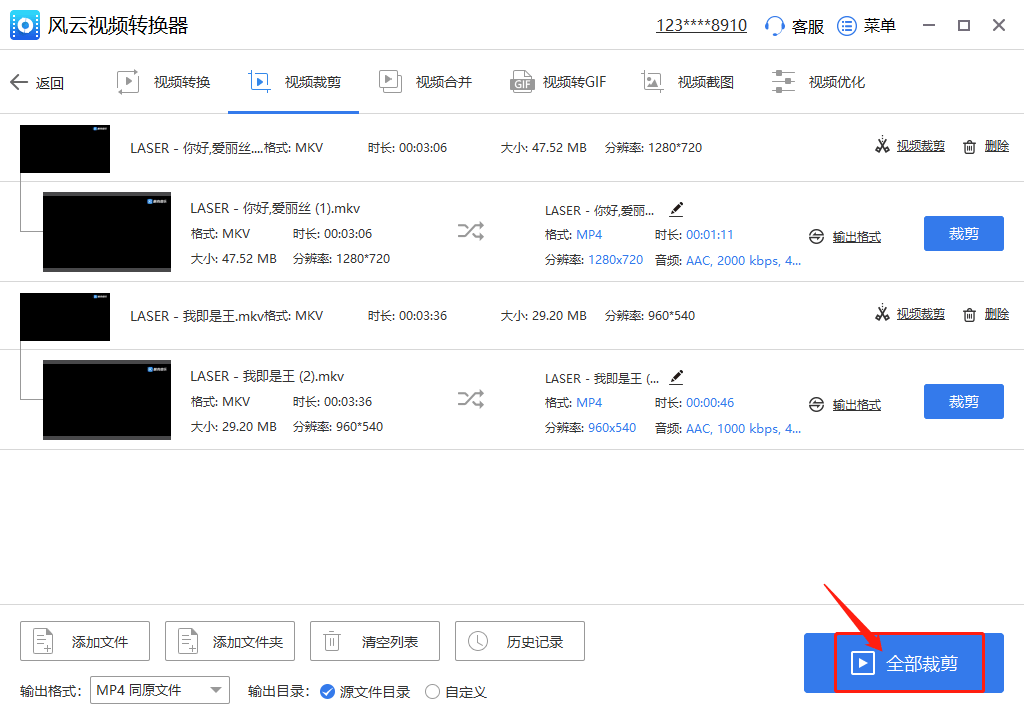Click scissors icon for 我即是王 video
The height and width of the screenshot is (720, 1024).
(882, 313)
